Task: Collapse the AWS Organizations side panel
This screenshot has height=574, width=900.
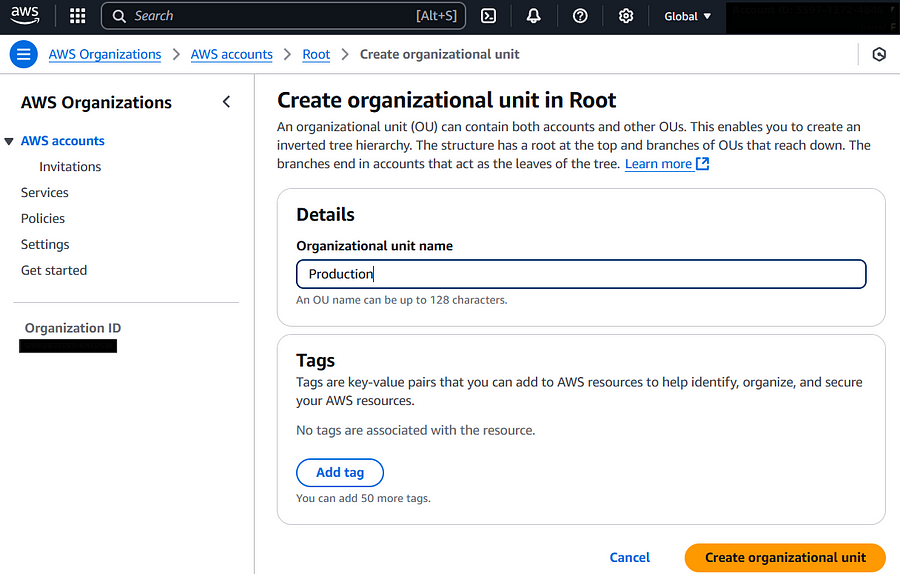Action: 227,102
